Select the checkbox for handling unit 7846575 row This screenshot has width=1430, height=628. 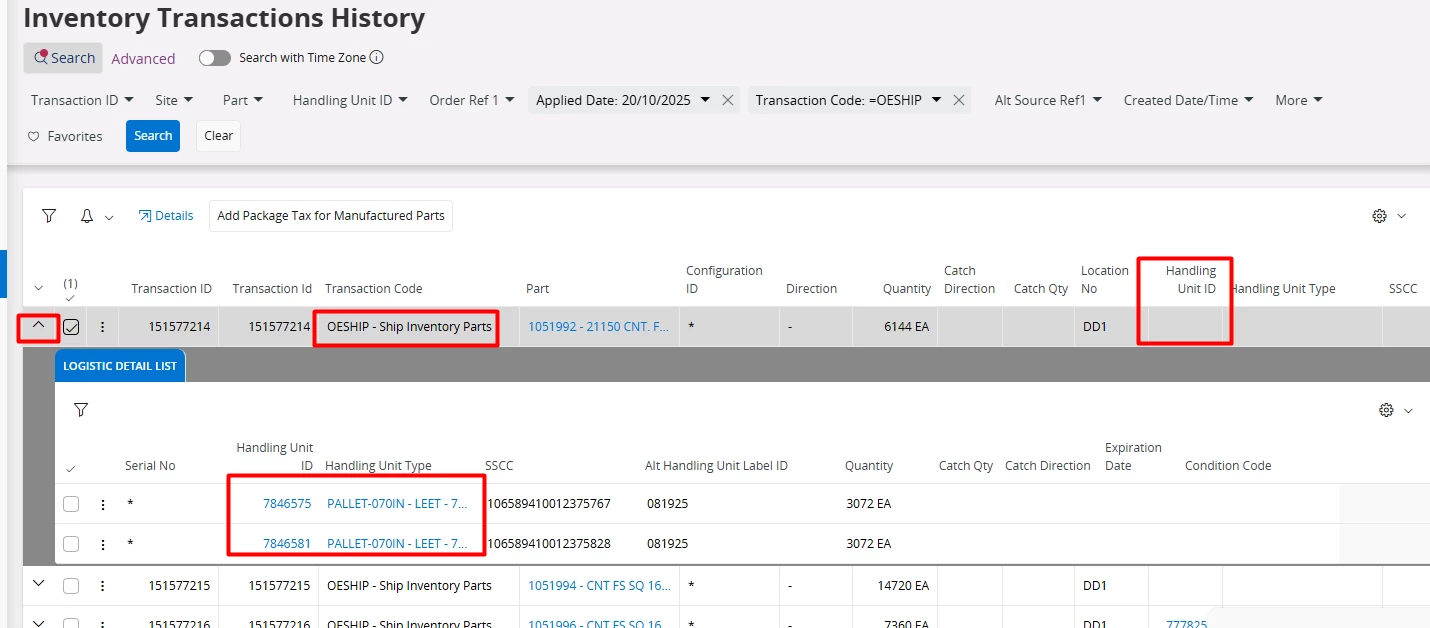[71, 504]
